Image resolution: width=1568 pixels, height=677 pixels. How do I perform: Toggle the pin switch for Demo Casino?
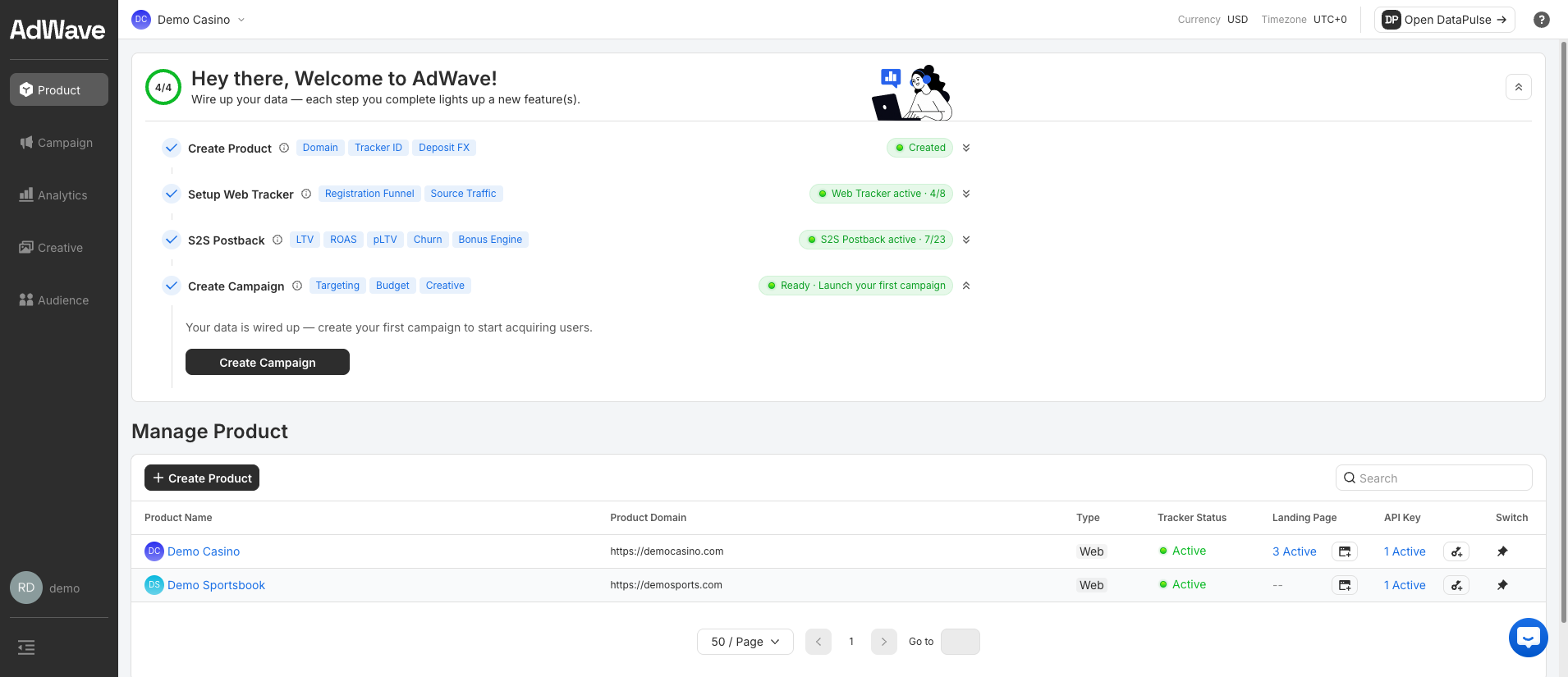pos(1502,551)
